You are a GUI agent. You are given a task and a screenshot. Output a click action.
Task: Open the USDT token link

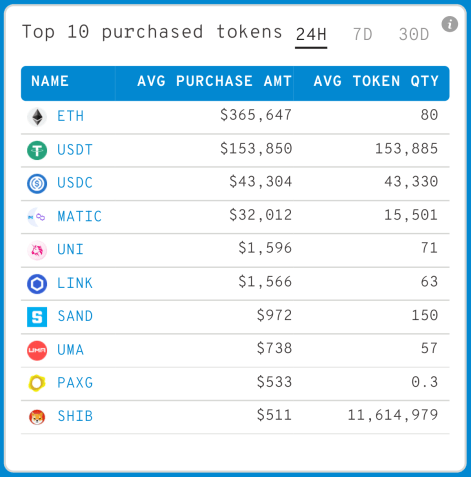click(x=75, y=150)
